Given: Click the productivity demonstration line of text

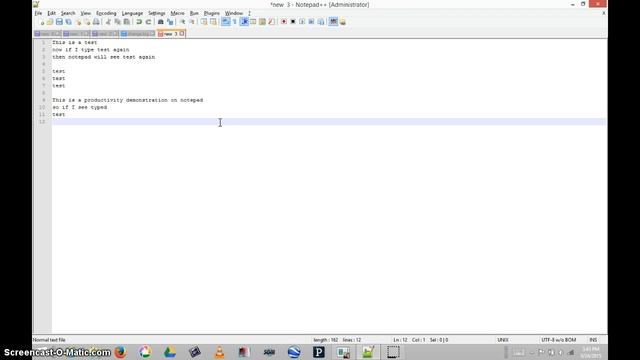Looking at the screenshot, I should click(127, 100).
